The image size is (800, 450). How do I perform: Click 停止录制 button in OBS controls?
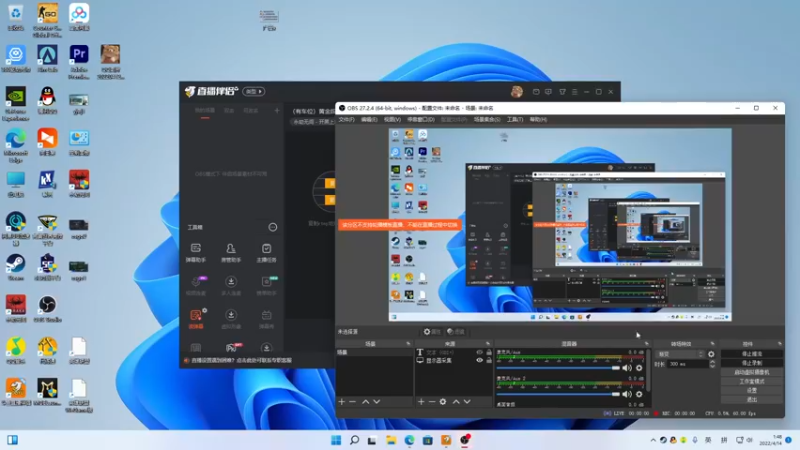[752, 363]
